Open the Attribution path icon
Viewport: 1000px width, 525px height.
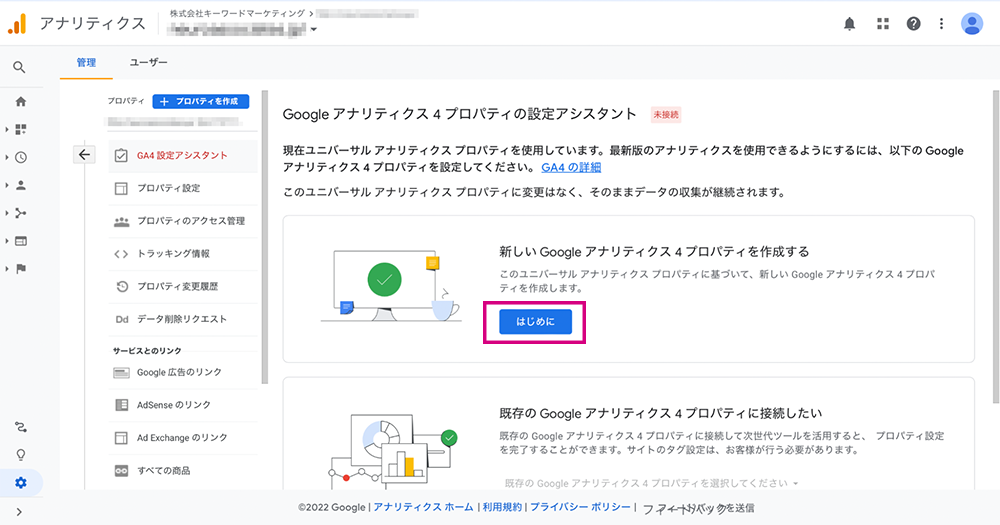coord(20,427)
